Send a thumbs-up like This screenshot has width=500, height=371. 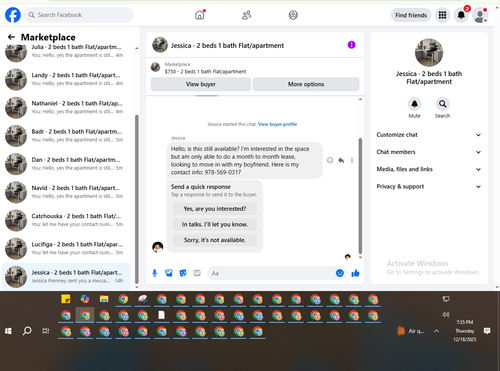coord(355,273)
